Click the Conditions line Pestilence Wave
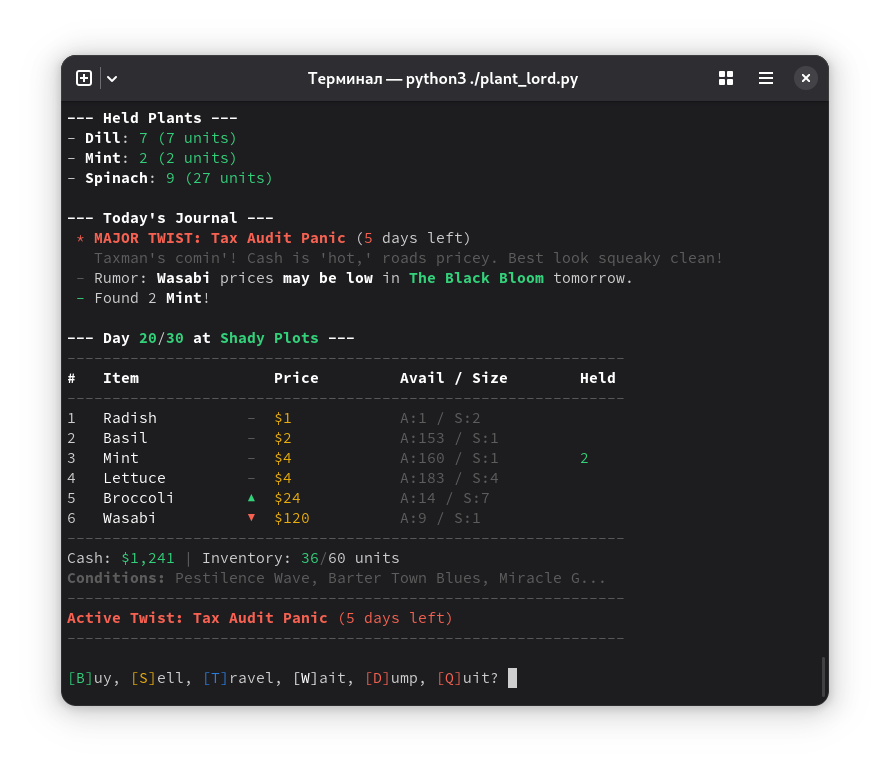This screenshot has width=890, height=773. coord(337,578)
